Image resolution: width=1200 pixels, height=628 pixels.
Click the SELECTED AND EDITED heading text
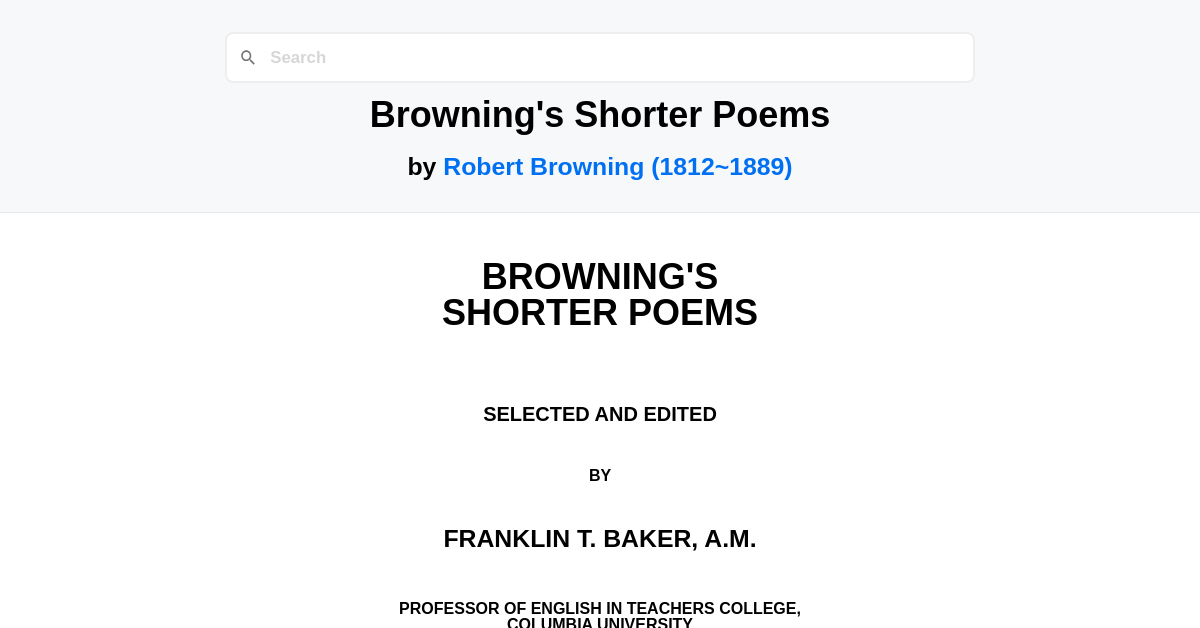pyautogui.click(x=600, y=414)
